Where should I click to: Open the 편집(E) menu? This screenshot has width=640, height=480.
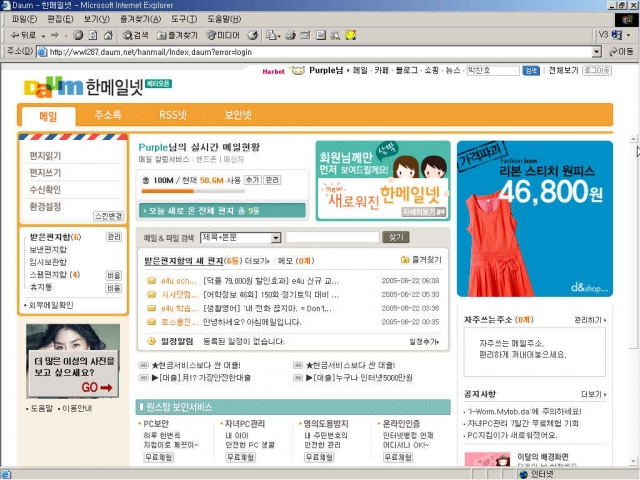click(60, 19)
